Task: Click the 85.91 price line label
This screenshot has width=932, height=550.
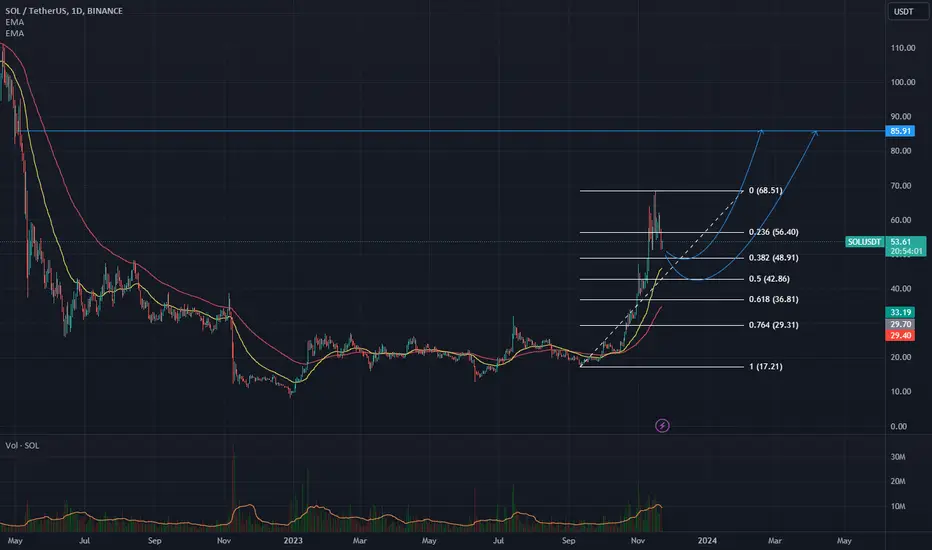Action: (x=900, y=131)
